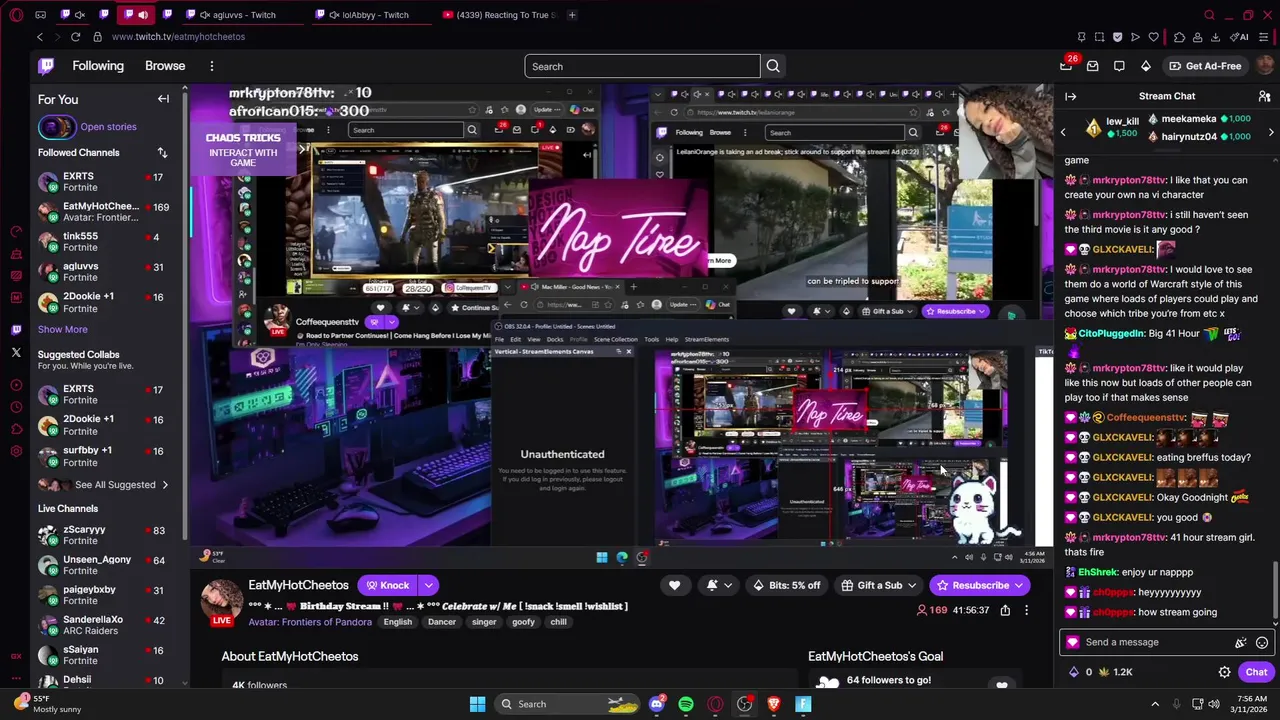Open Discord from the taskbar
The height and width of the screenshot is (720, 1280).
(x=657, y=704)
